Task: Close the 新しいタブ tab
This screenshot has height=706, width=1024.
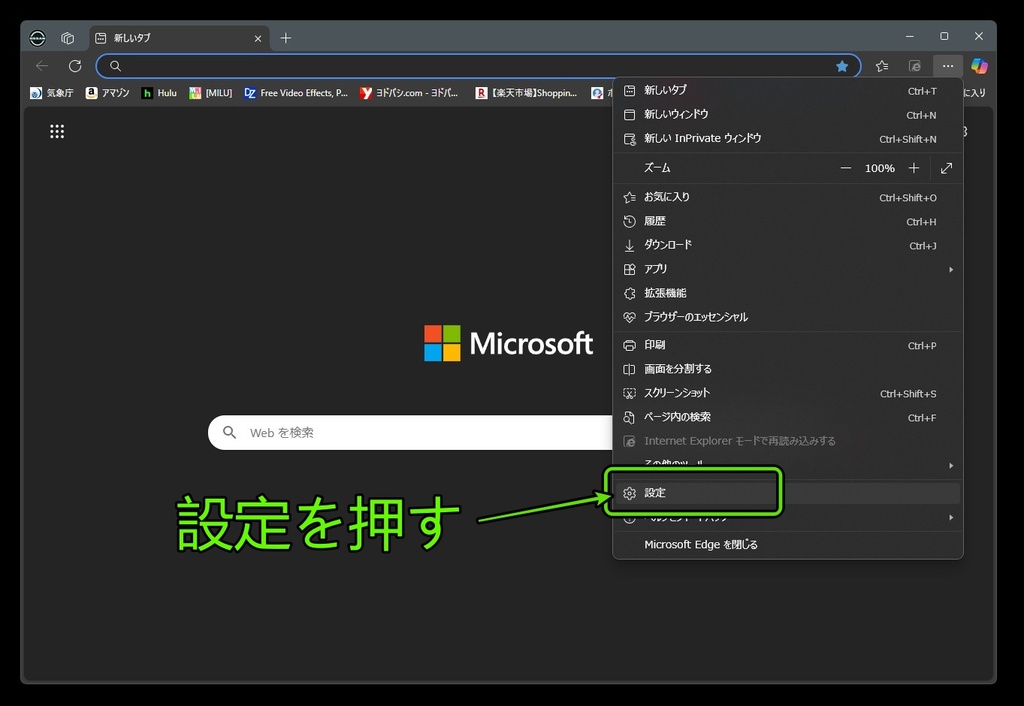Action: click(257, 39)
